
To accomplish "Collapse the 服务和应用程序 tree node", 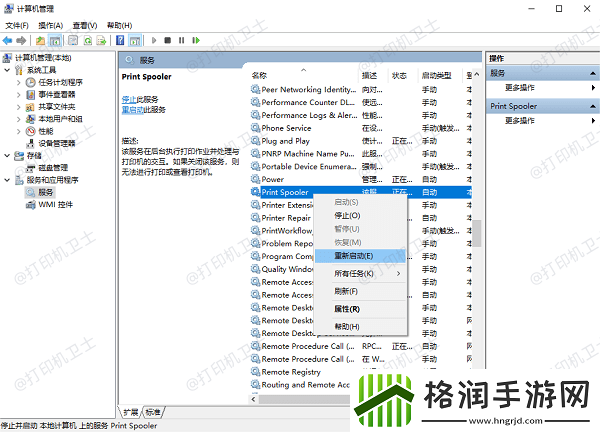I will pyautogui.click(x=9, y=179).
